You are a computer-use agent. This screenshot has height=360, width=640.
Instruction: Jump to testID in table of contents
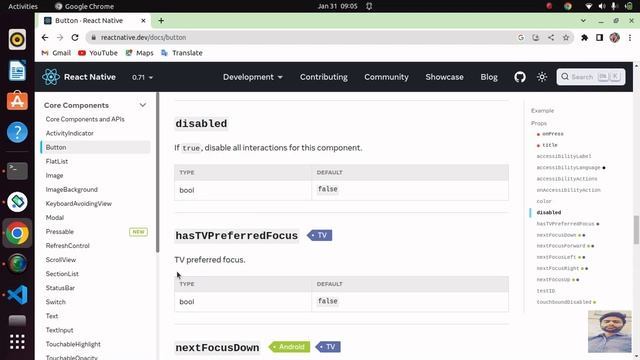click(x=546, y=291)
